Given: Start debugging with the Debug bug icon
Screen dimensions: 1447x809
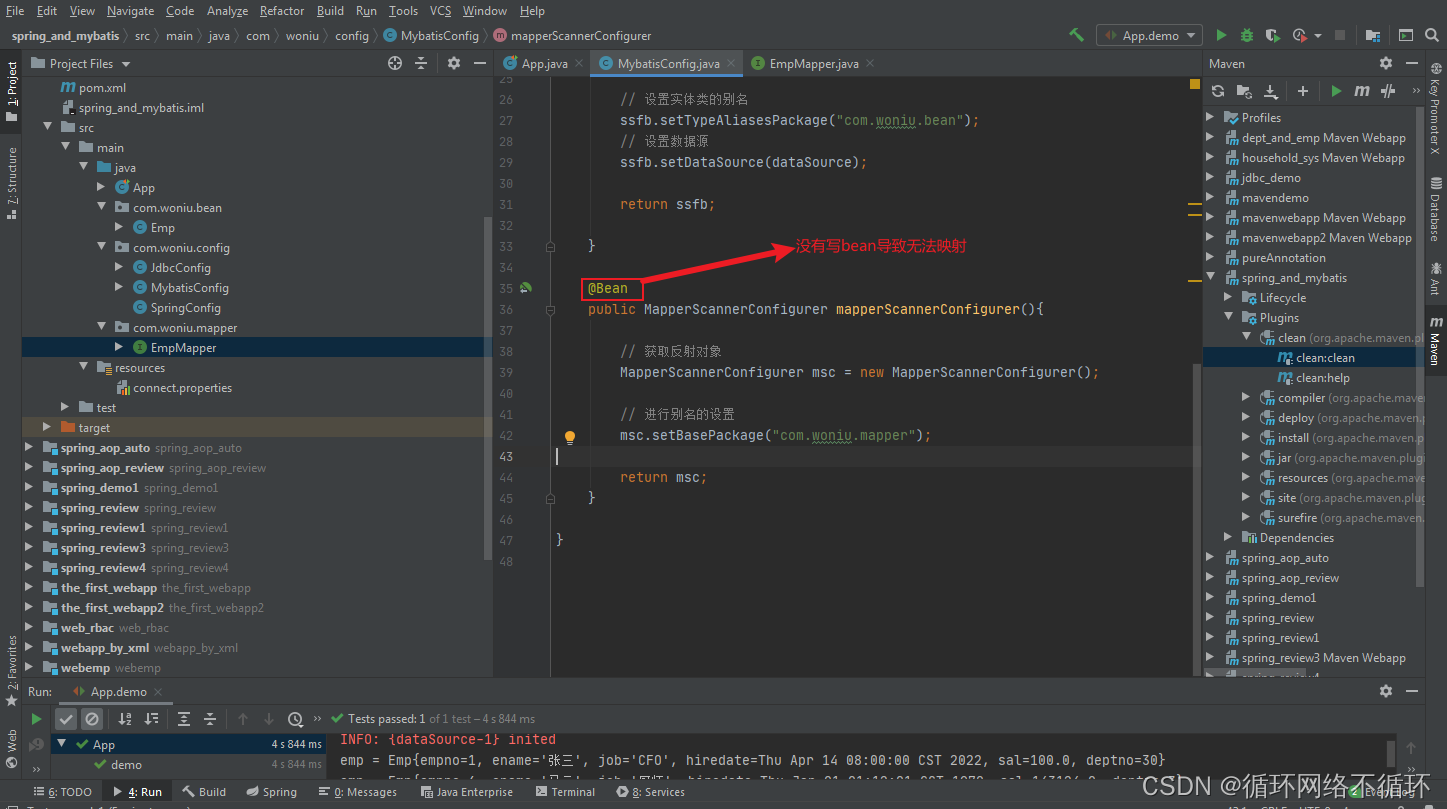Looking at the screenshot, I should (x=1246, y=34).
